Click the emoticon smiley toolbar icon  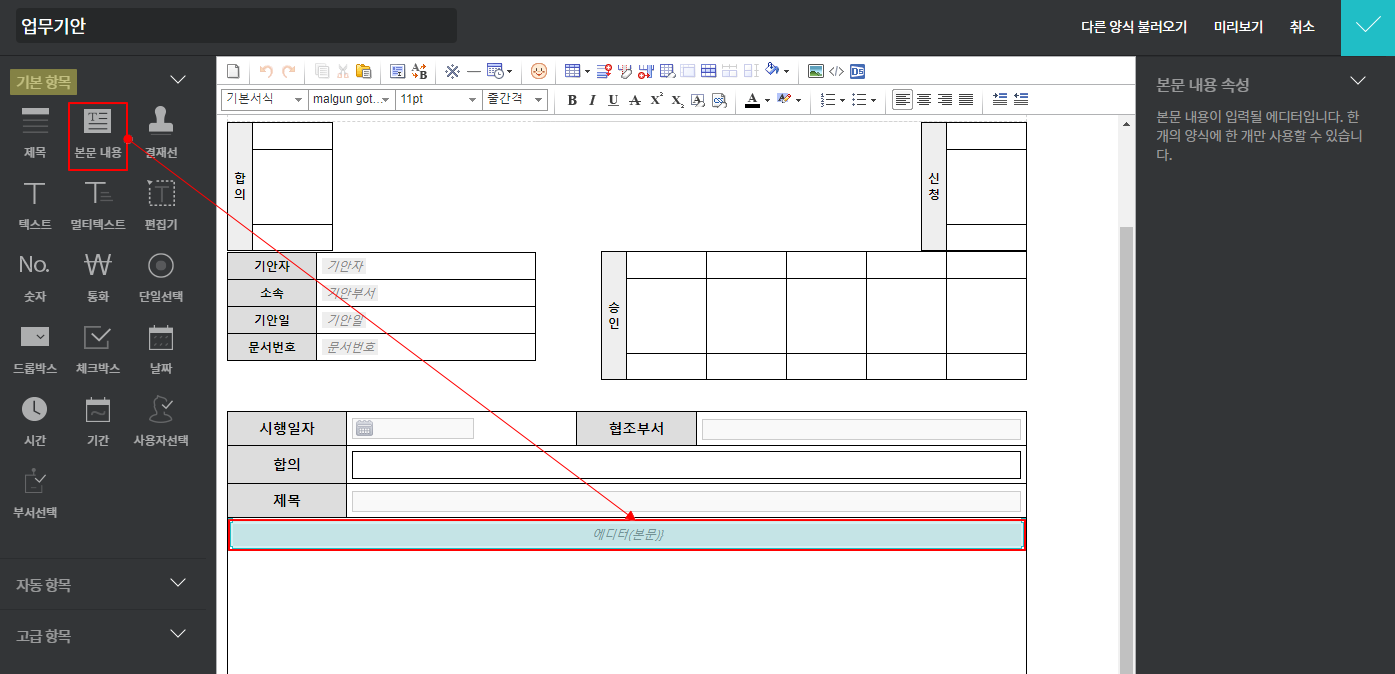point(539,71)
